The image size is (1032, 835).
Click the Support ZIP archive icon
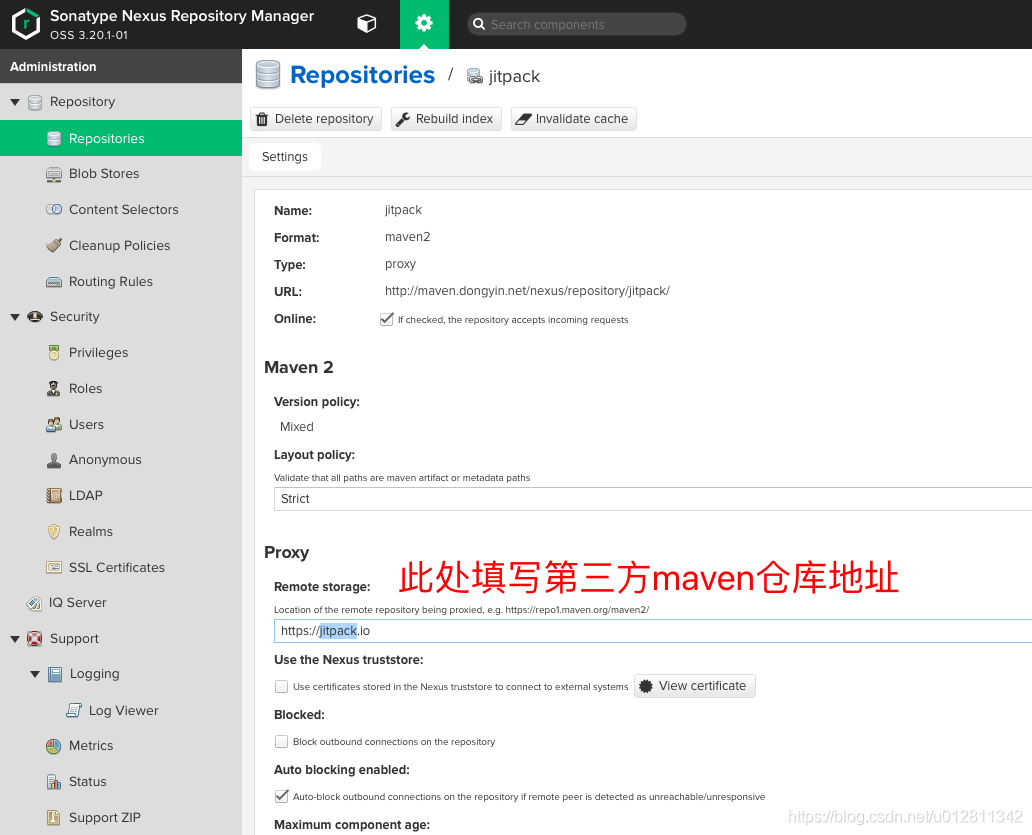pyautogui.click(x=54, y=817)
